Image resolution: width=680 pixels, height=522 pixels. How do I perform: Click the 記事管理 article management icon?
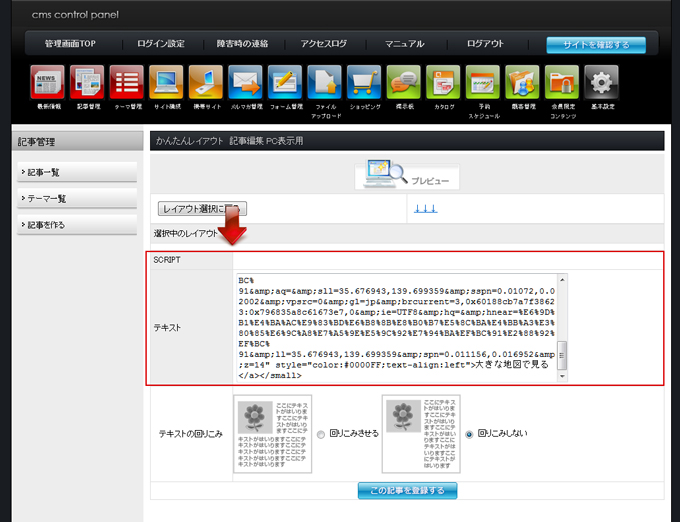pyautogui.click(x=87, y=83)
